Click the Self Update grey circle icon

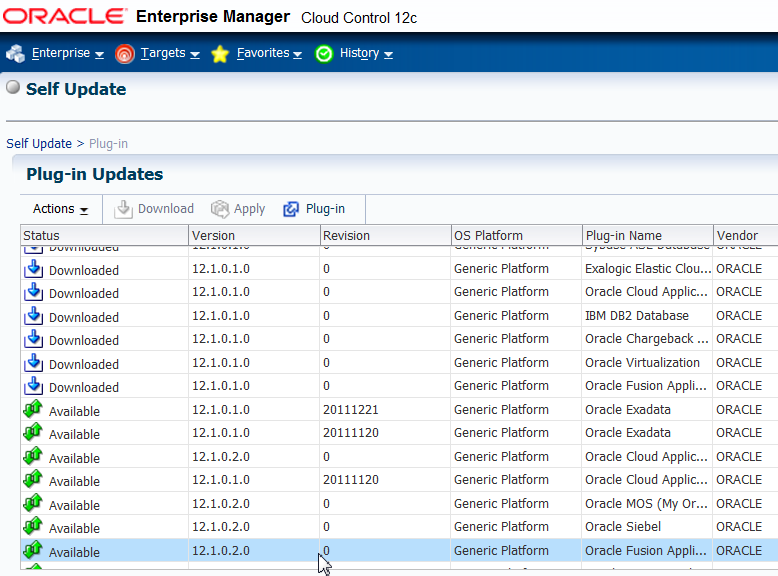coord(13,87)
